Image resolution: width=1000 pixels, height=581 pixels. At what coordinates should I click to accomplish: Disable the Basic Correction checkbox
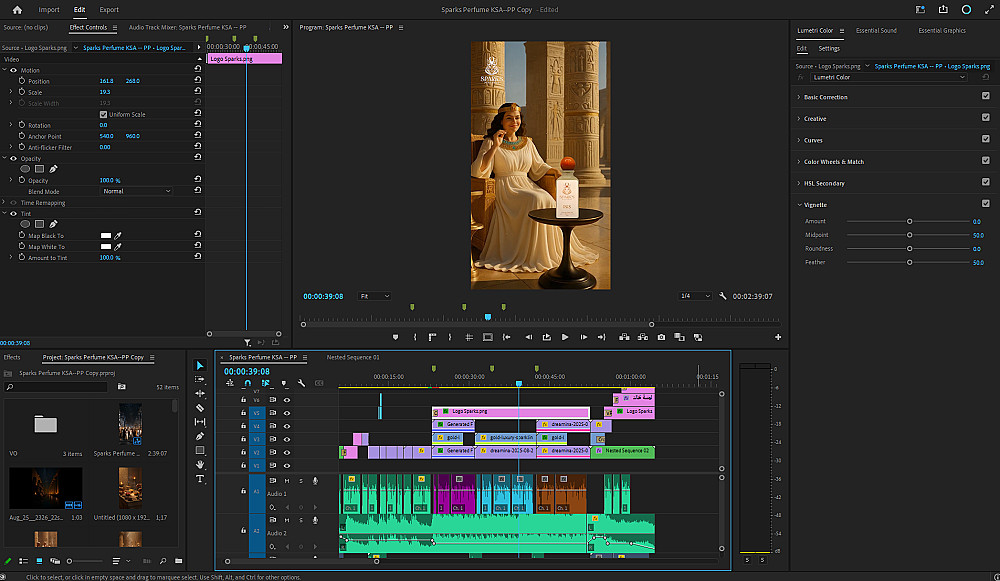pyautogui.click(x=986, y=97)
